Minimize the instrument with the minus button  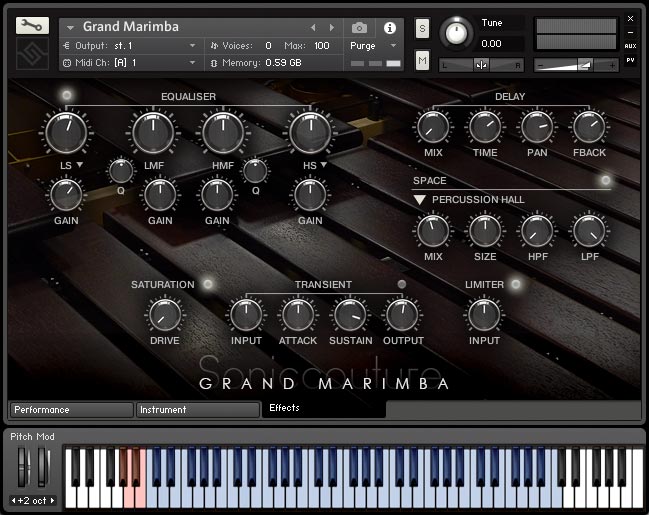(x=630, y=33)
